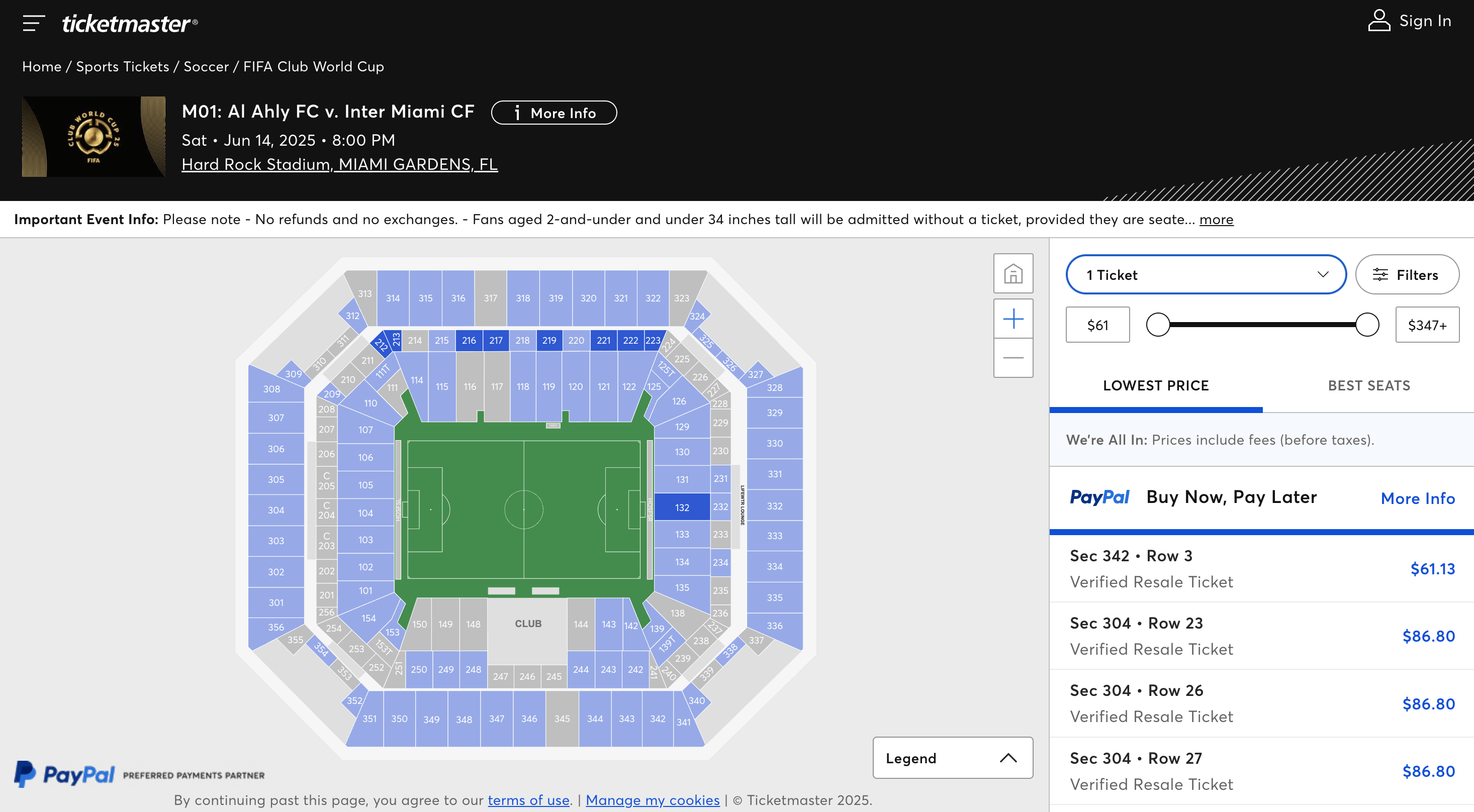Expand event info with more link
1474x812 pixels.
click(1216, 220)
